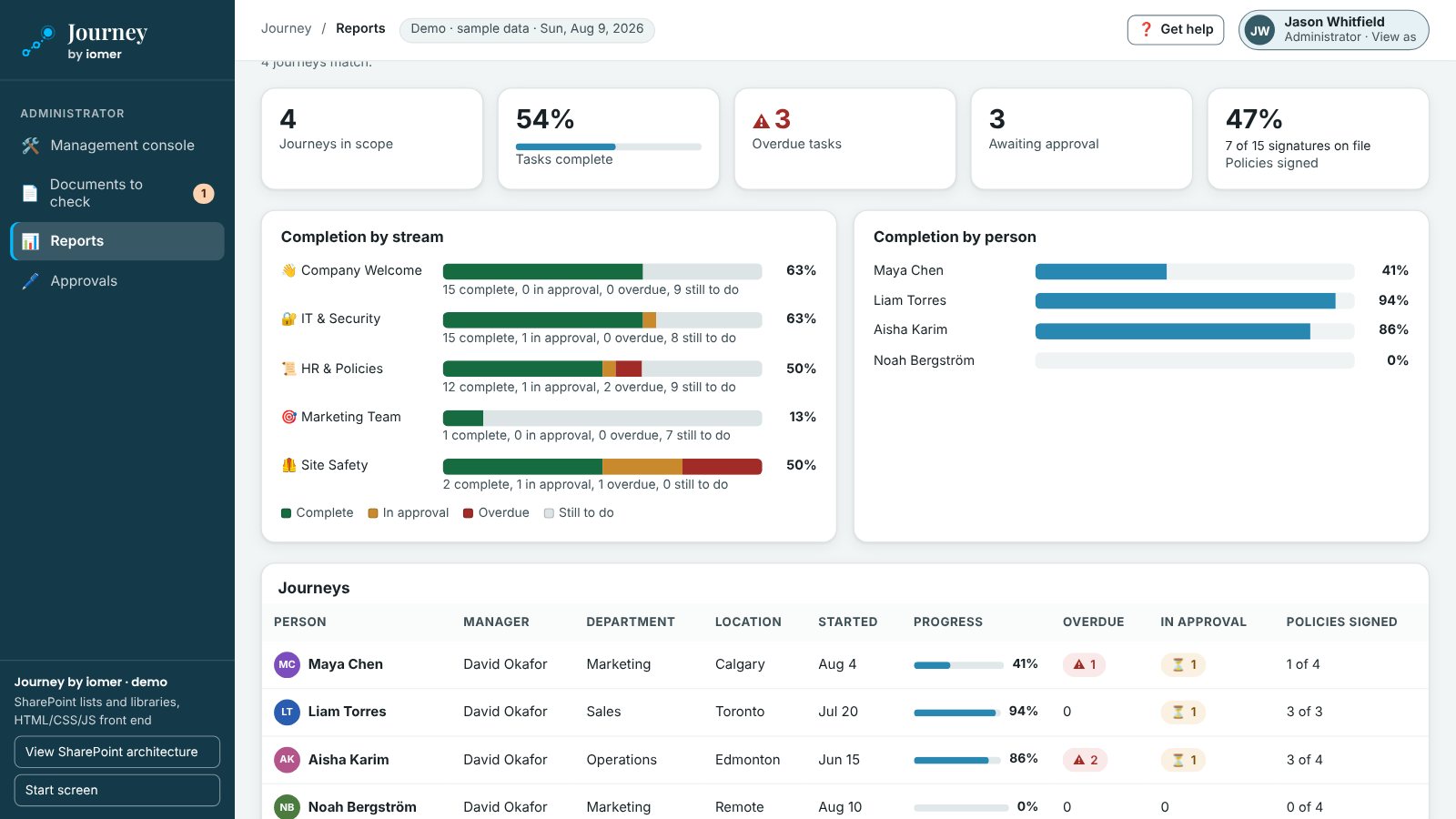This screenshot has height=819, width=1456.
Task: Click the Site Safety vest icon
Action: pyautogui.click(x=288, y=465)
